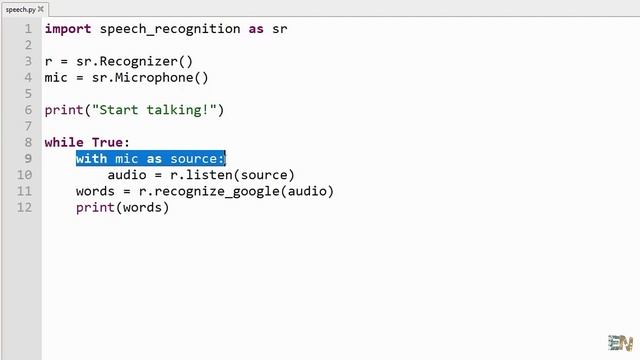
Task: Click the 'audio' variable on line 10
Action: click(127, 175)
